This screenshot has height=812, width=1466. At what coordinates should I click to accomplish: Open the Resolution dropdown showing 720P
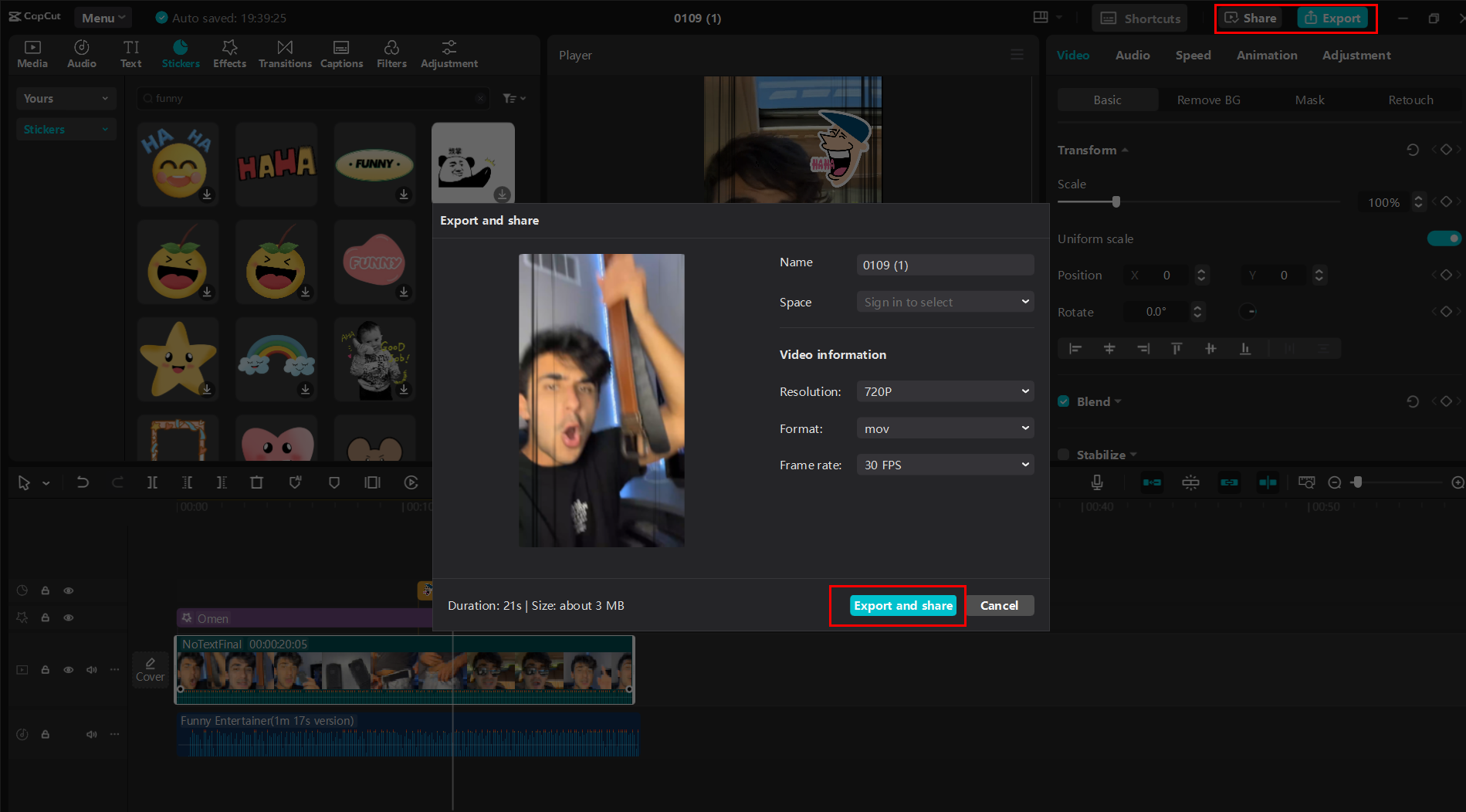(x=945, y=391)
